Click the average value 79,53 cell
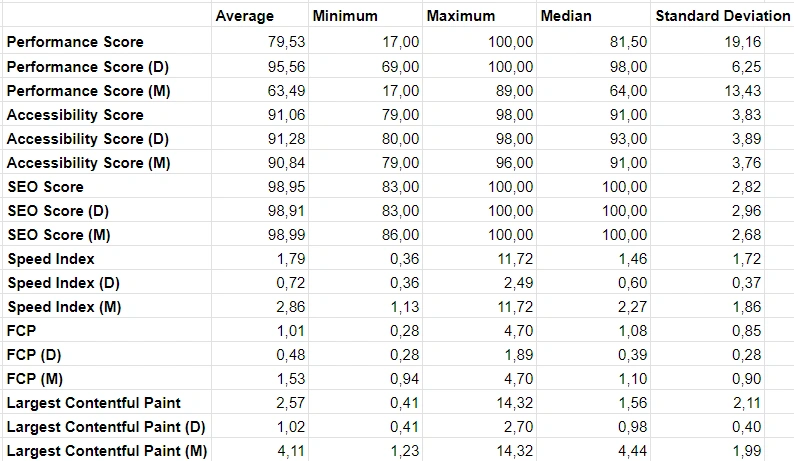794x461 pixels. 260,42
